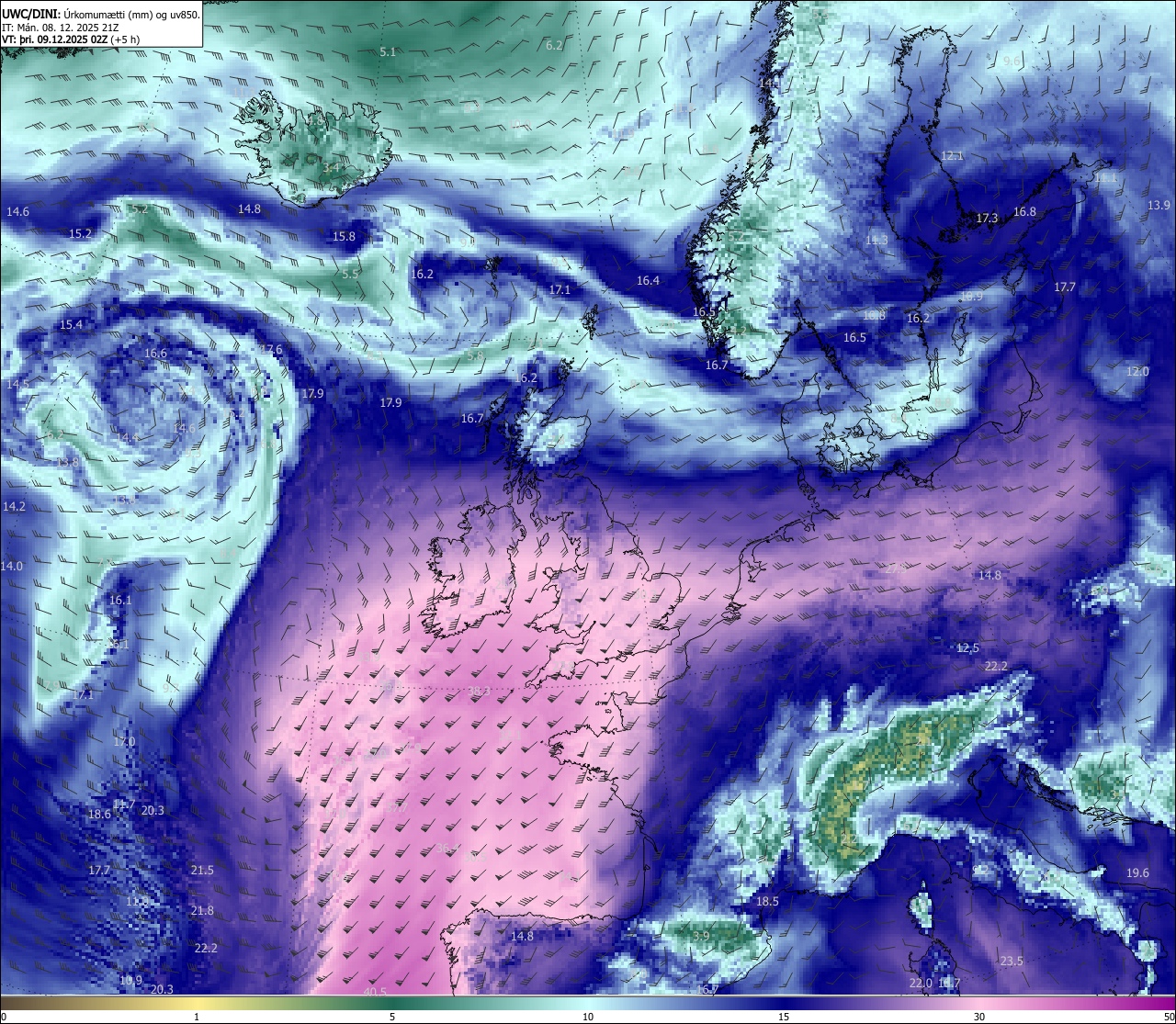Click the '16.6' value label
This screenshot has width=1176, height=1024.
click(x=156, y=354)
